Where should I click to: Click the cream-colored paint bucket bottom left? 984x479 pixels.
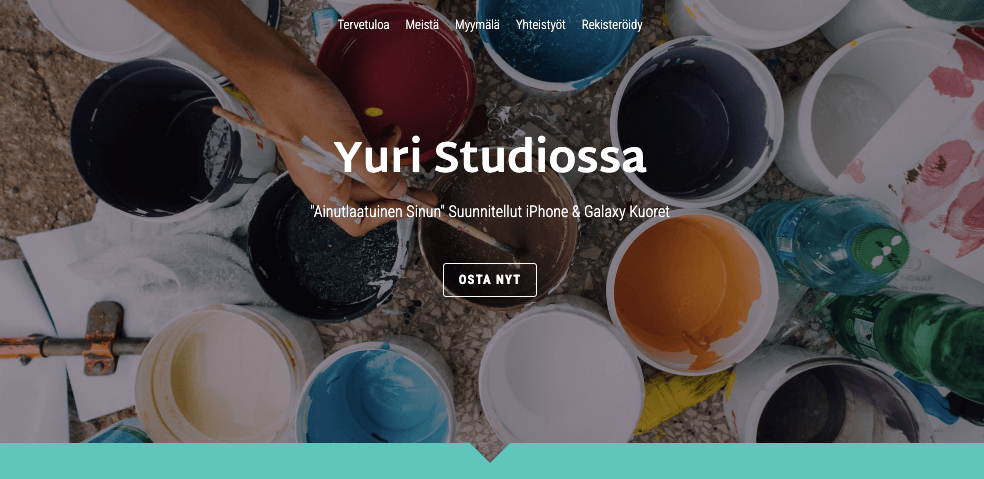[x=220, y=374]
